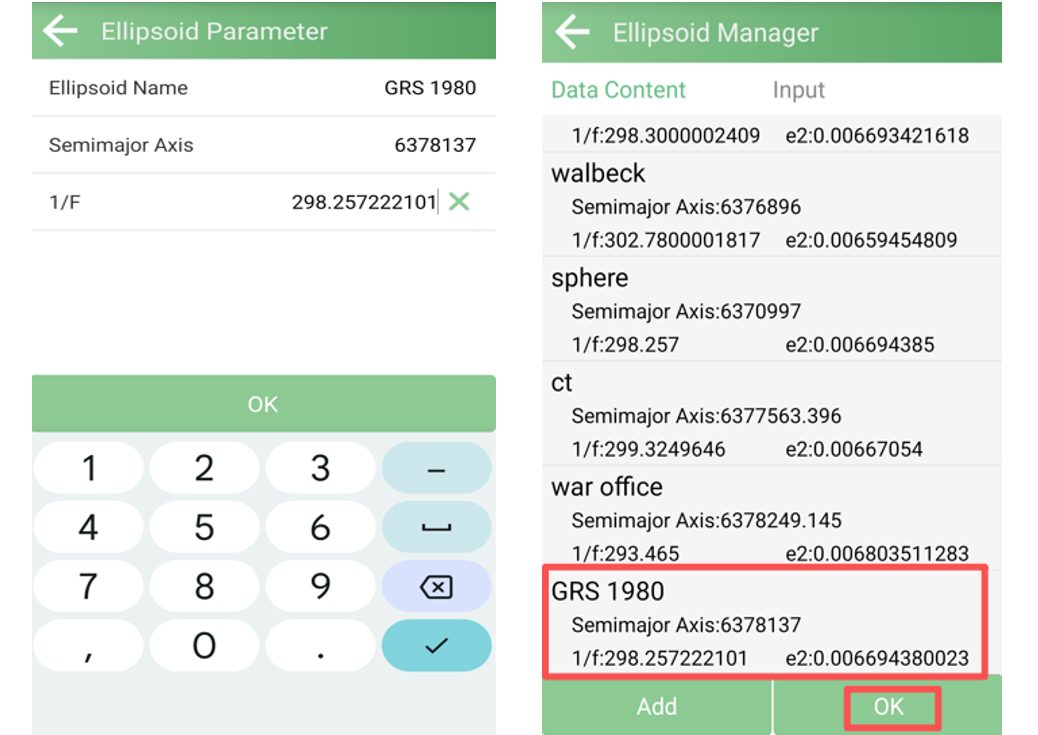Tap the checkmark confirm key on keypad
1038x735 pixels.
[436, 646]
